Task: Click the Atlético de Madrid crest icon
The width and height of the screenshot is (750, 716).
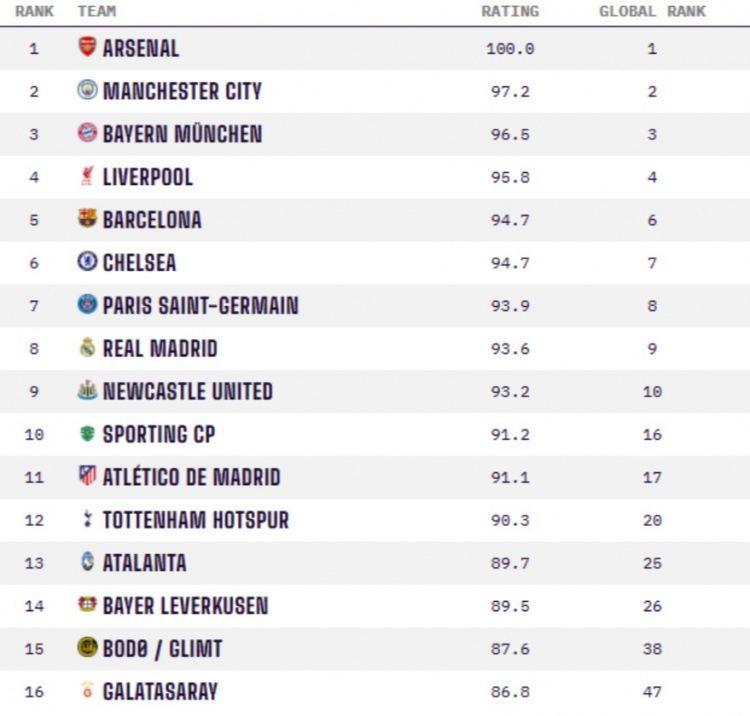Action: [x=87, y=476]
